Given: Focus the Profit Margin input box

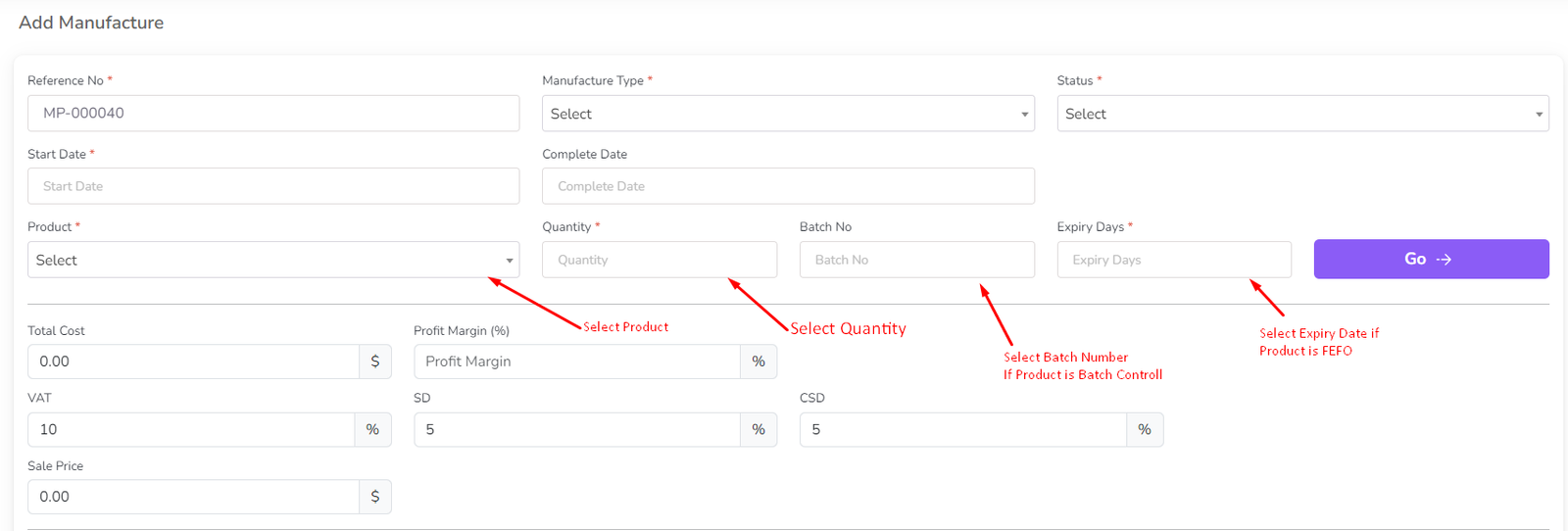Looking at the screenshot, I should click(x=576, y=362).
